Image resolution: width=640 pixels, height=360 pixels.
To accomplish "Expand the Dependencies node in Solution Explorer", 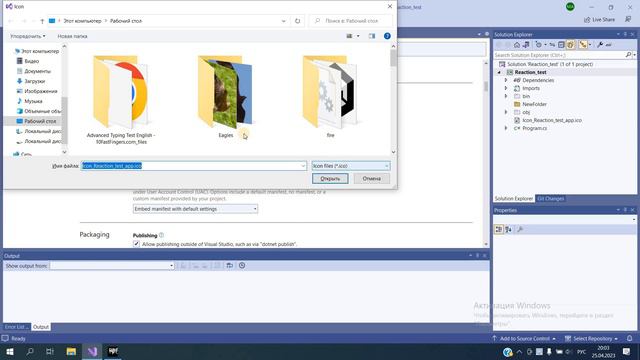I will [x=506, y=80].
